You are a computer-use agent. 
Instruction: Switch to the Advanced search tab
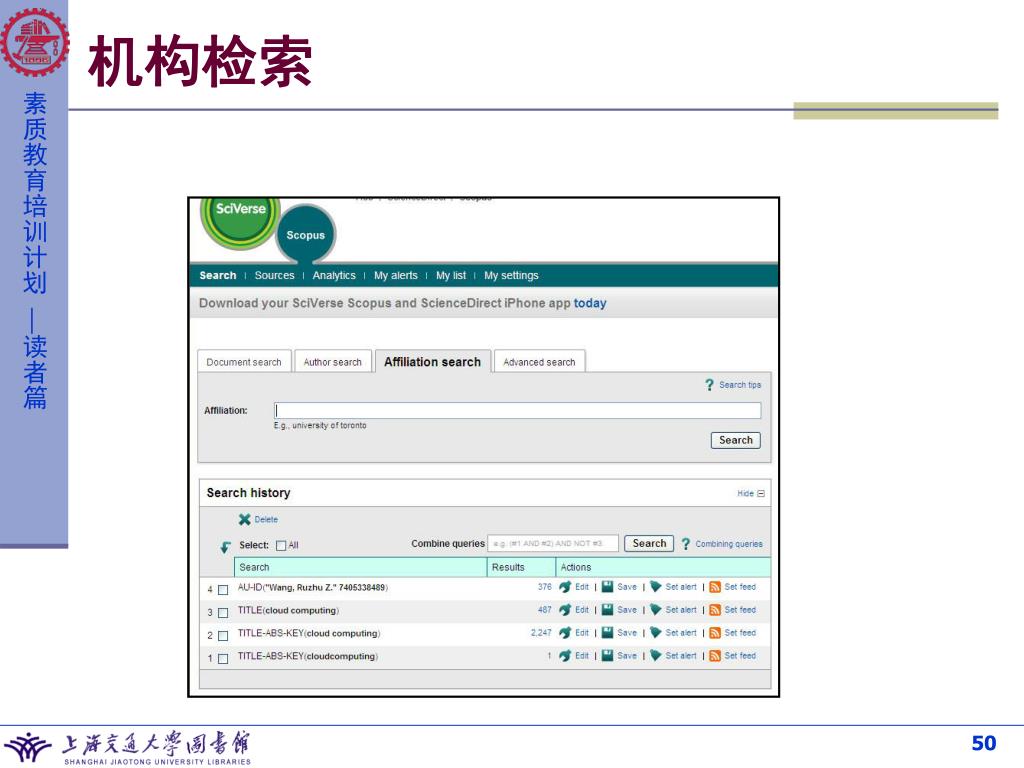coord(539,362)
